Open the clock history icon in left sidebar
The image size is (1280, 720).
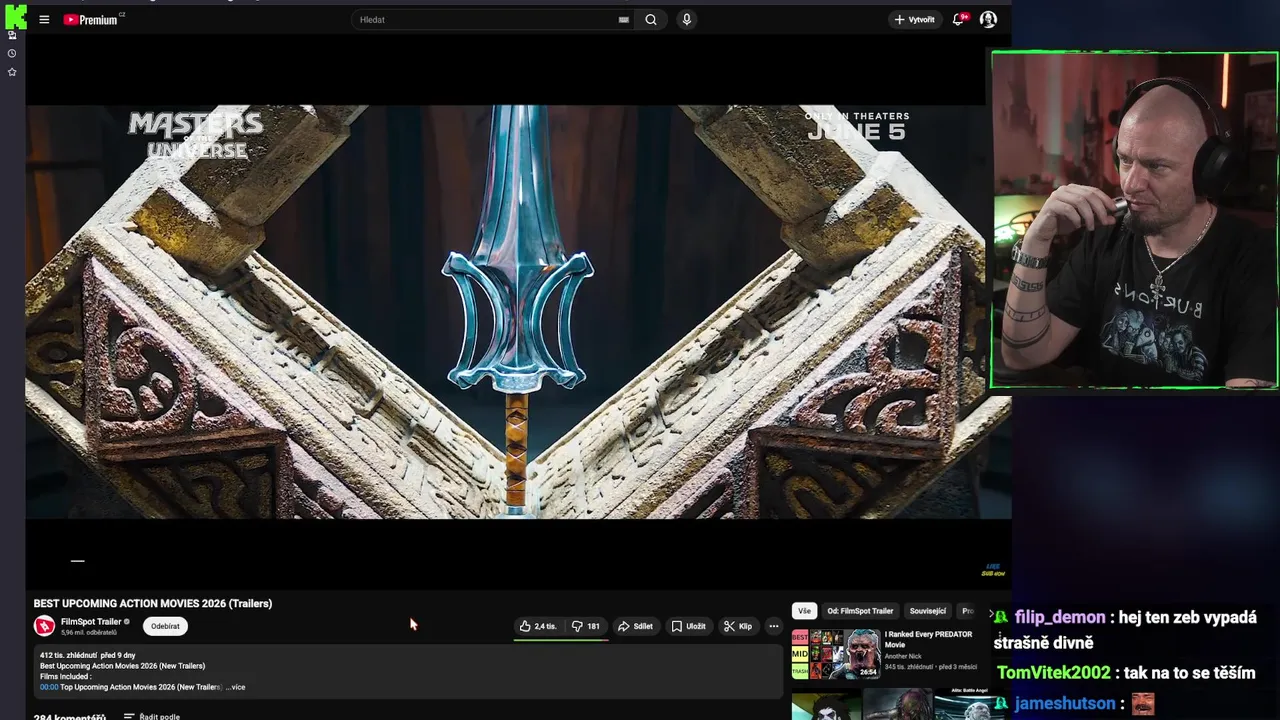pos(12,53)
